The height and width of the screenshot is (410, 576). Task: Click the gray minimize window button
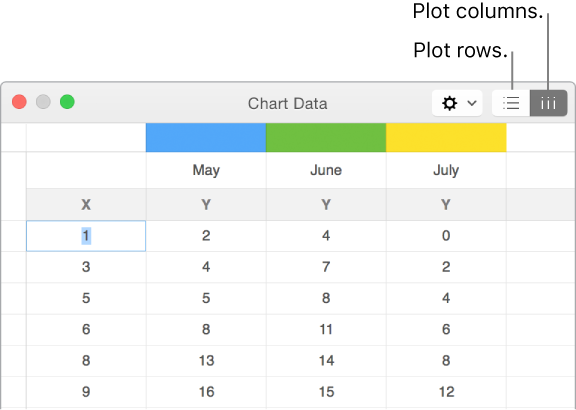[x=43, y=102]
